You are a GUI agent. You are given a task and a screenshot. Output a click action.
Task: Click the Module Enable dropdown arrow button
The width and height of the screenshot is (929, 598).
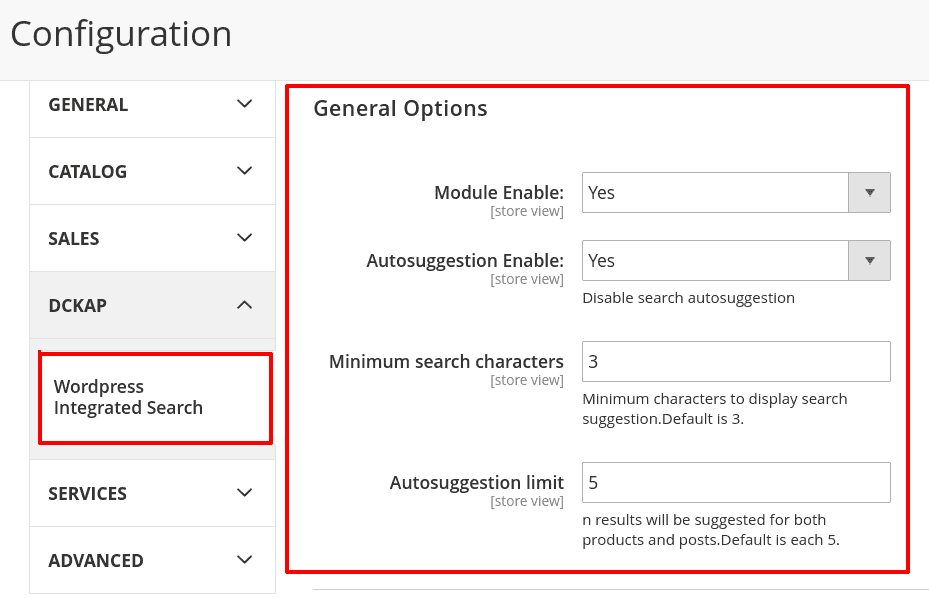pos(869,193)
